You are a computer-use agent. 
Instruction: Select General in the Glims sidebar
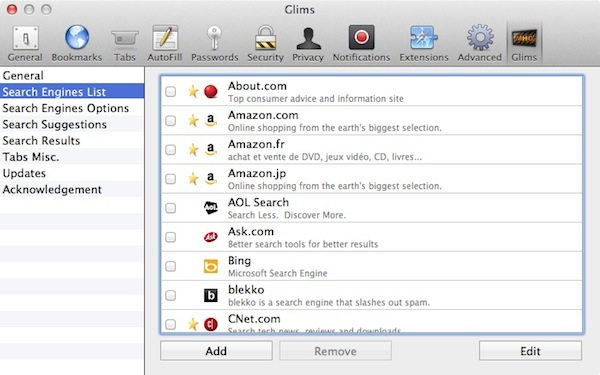tap(72, 75)
